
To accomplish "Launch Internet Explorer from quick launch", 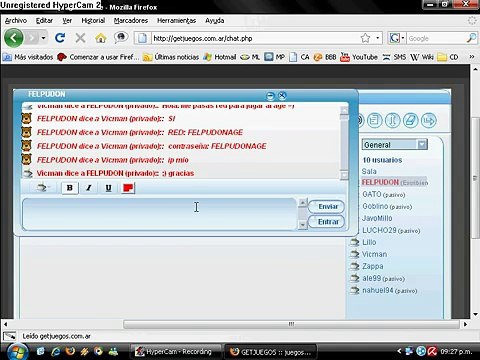I will 55,351.
